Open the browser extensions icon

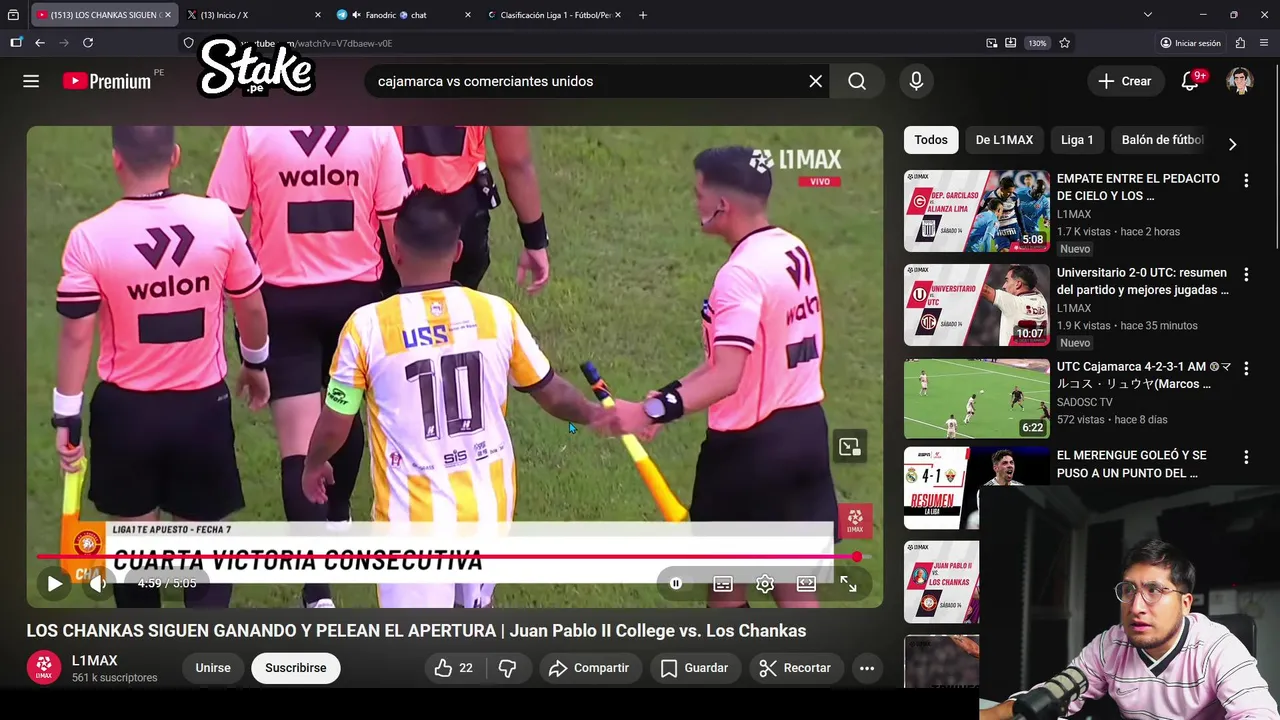tap(1240, 43)
